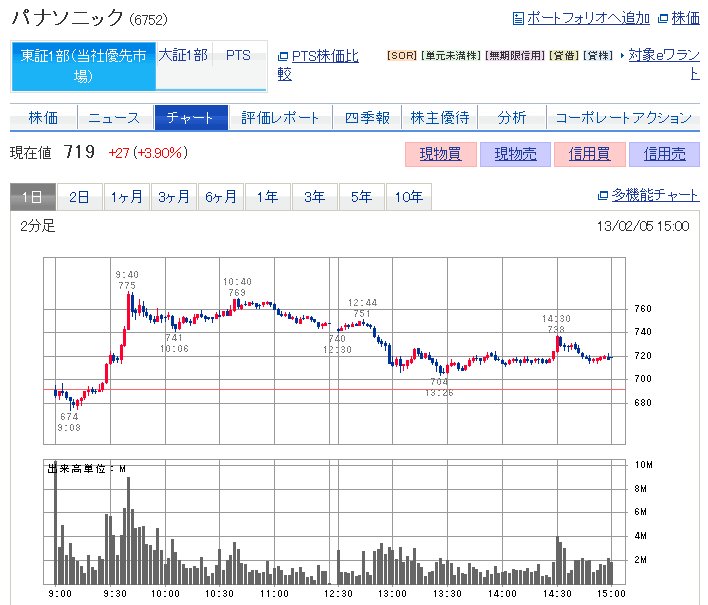The image size is (708, 605).
Task: Open the 株価 link at top right
Action: click(685, 19)
